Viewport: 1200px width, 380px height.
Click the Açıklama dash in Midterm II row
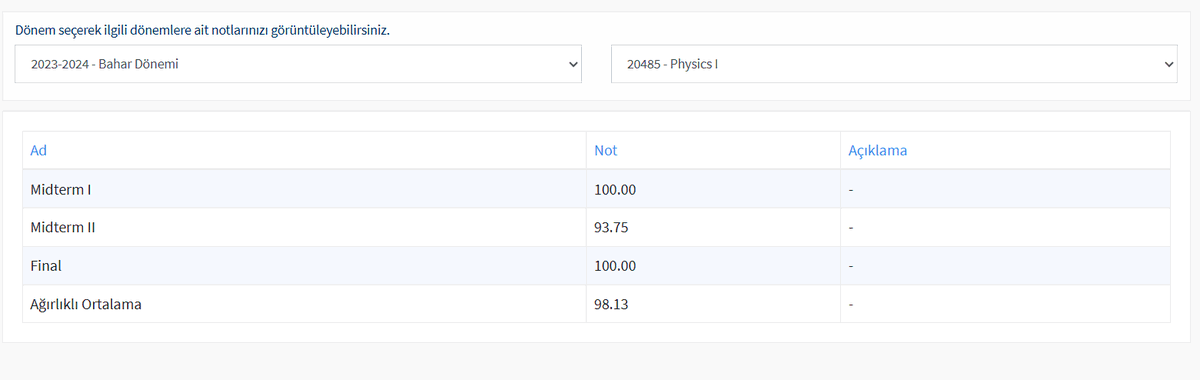coord(851,227)
